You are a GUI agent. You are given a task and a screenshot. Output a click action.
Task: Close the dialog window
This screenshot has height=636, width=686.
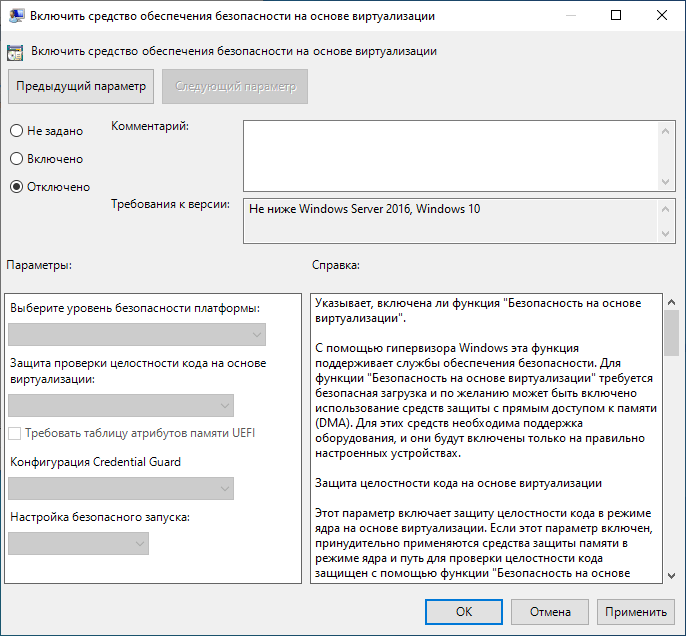click(x=662, y=15)
